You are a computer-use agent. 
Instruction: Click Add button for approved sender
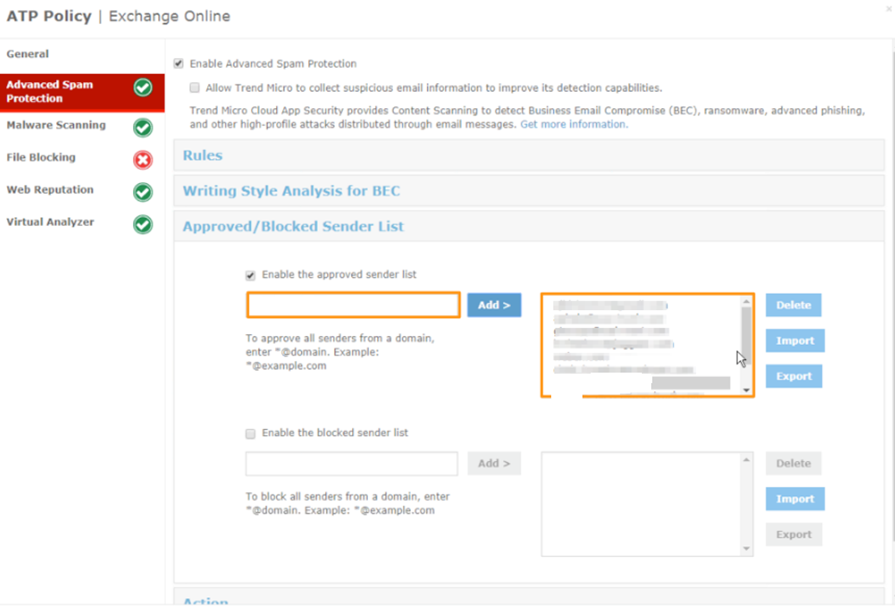click(x=494, y=305)
